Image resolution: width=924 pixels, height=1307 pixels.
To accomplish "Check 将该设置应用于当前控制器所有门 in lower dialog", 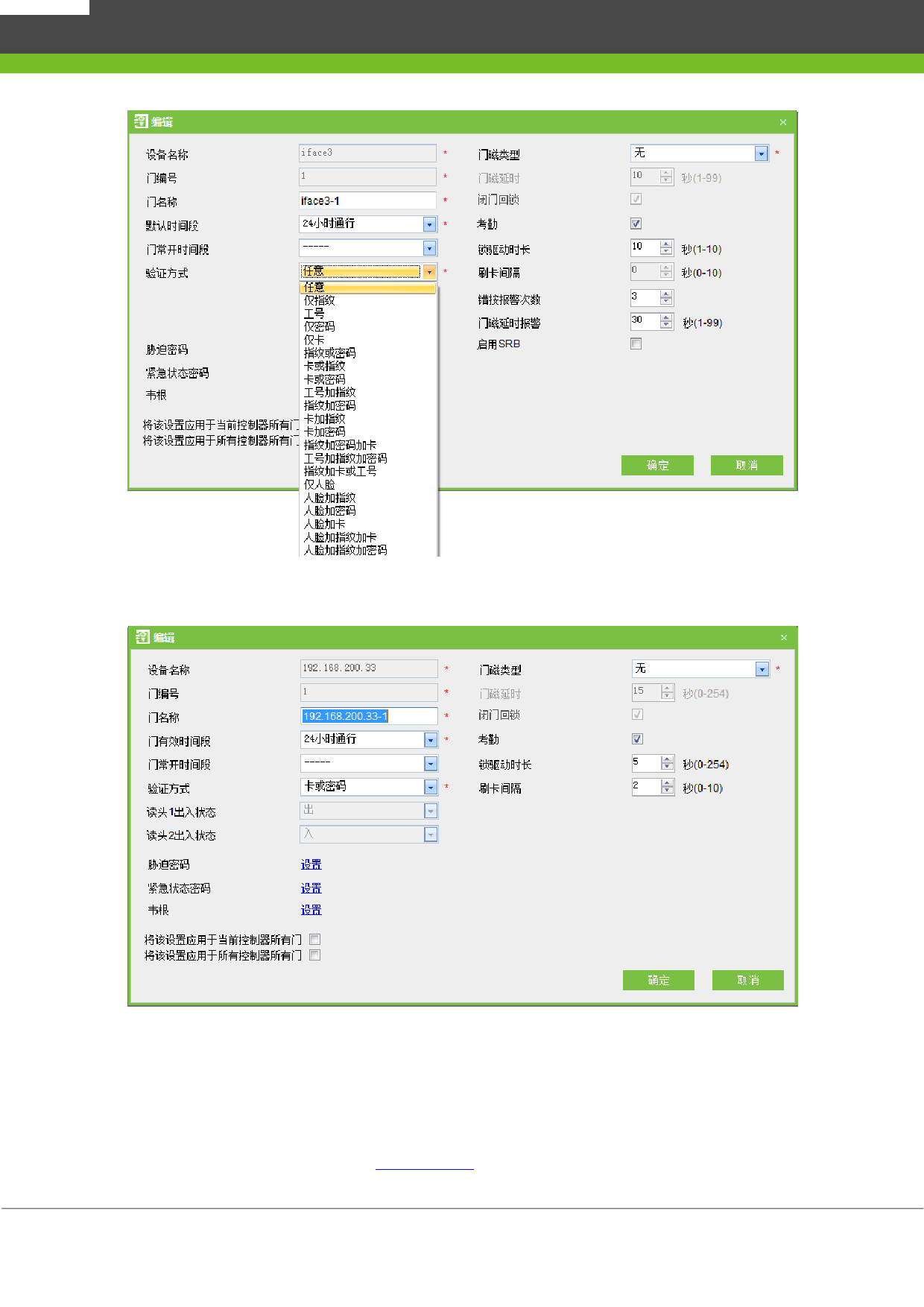I will [315, 940].
